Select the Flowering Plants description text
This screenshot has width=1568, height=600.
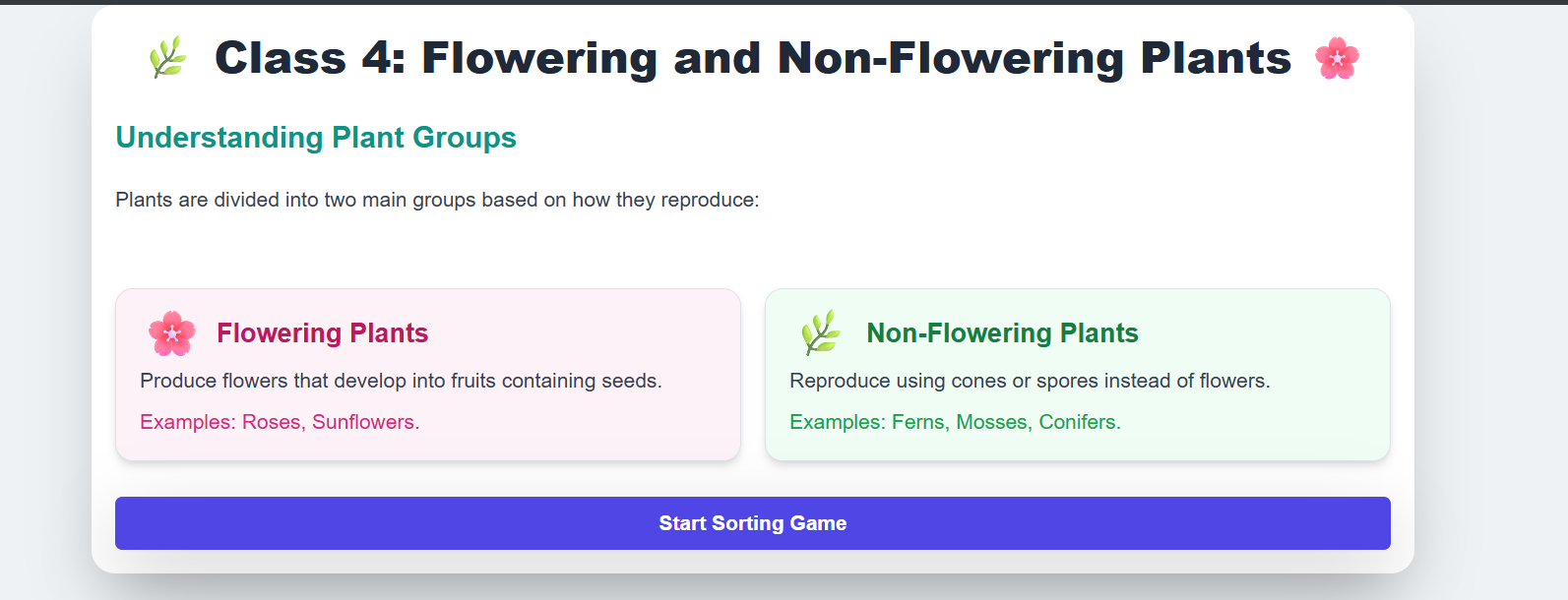(402, 380)
